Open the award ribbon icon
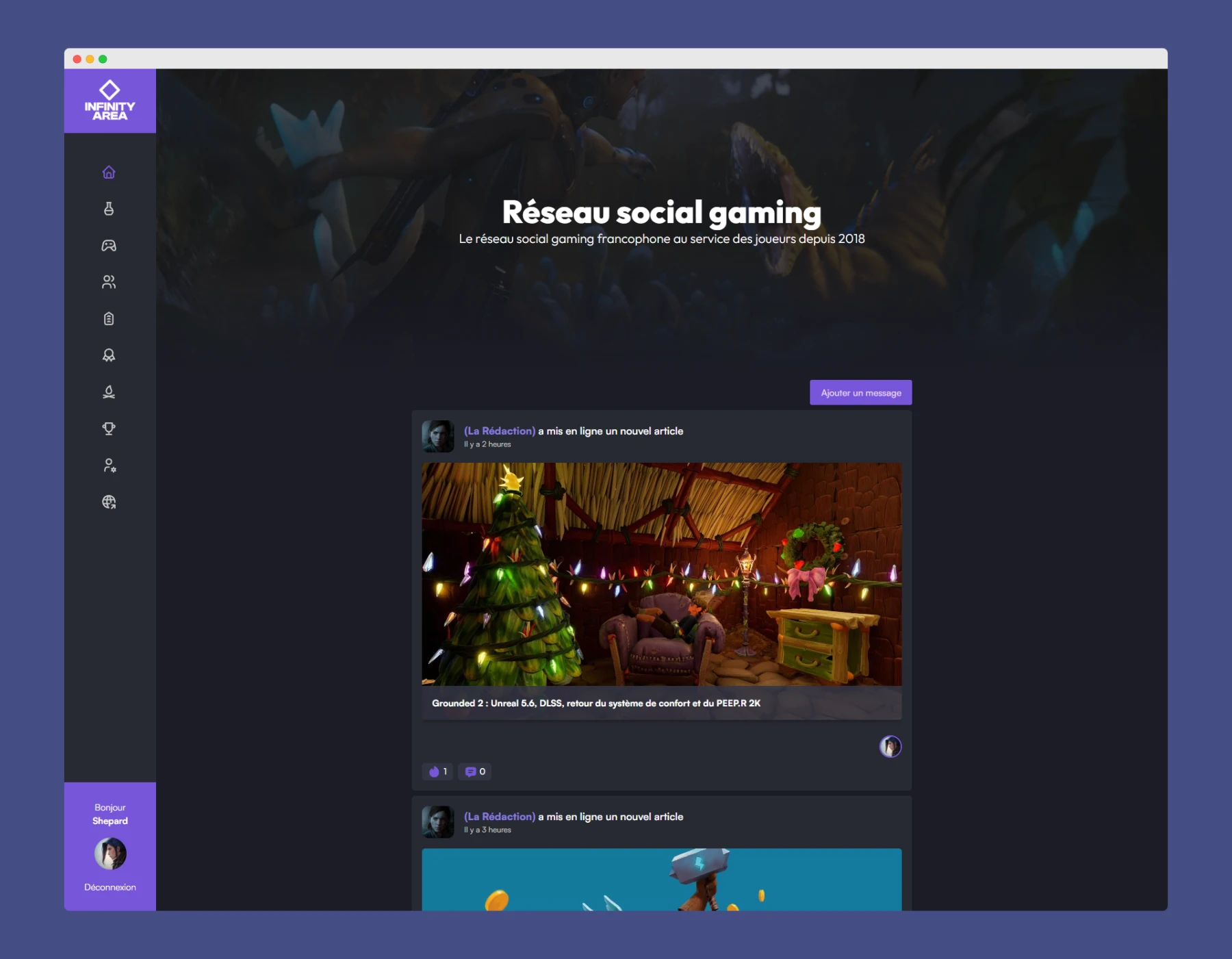 point(109,355)
